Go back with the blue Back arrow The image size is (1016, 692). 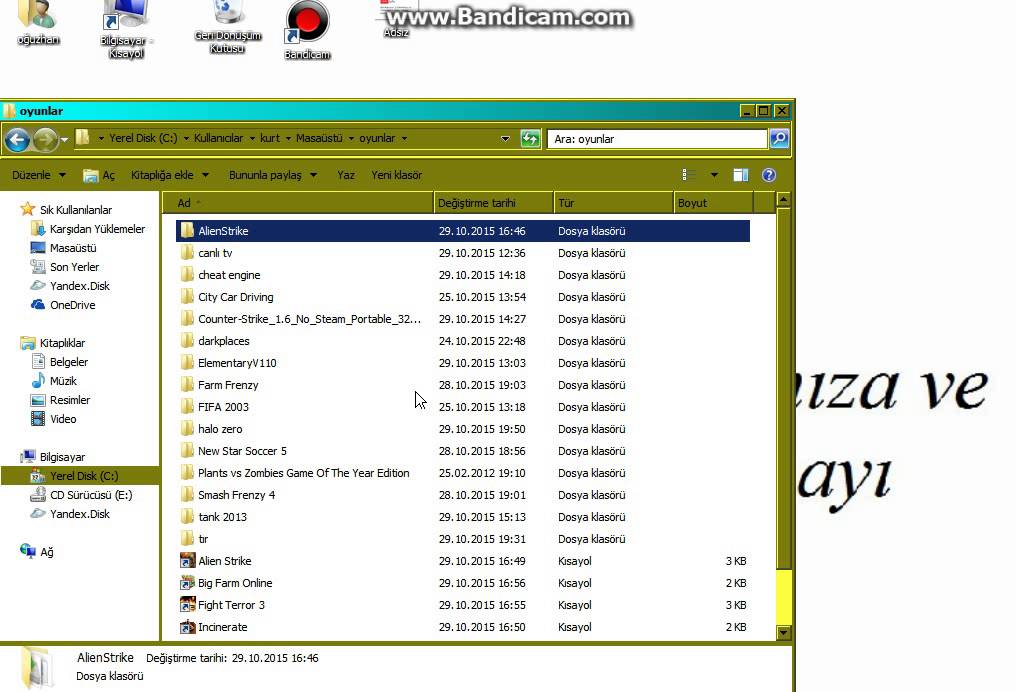[17, 139]
